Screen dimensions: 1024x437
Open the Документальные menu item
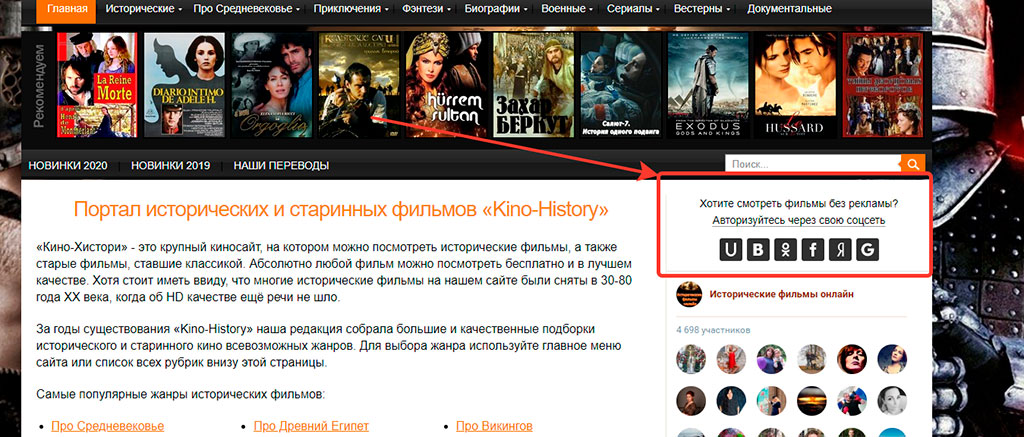[790, 9]
